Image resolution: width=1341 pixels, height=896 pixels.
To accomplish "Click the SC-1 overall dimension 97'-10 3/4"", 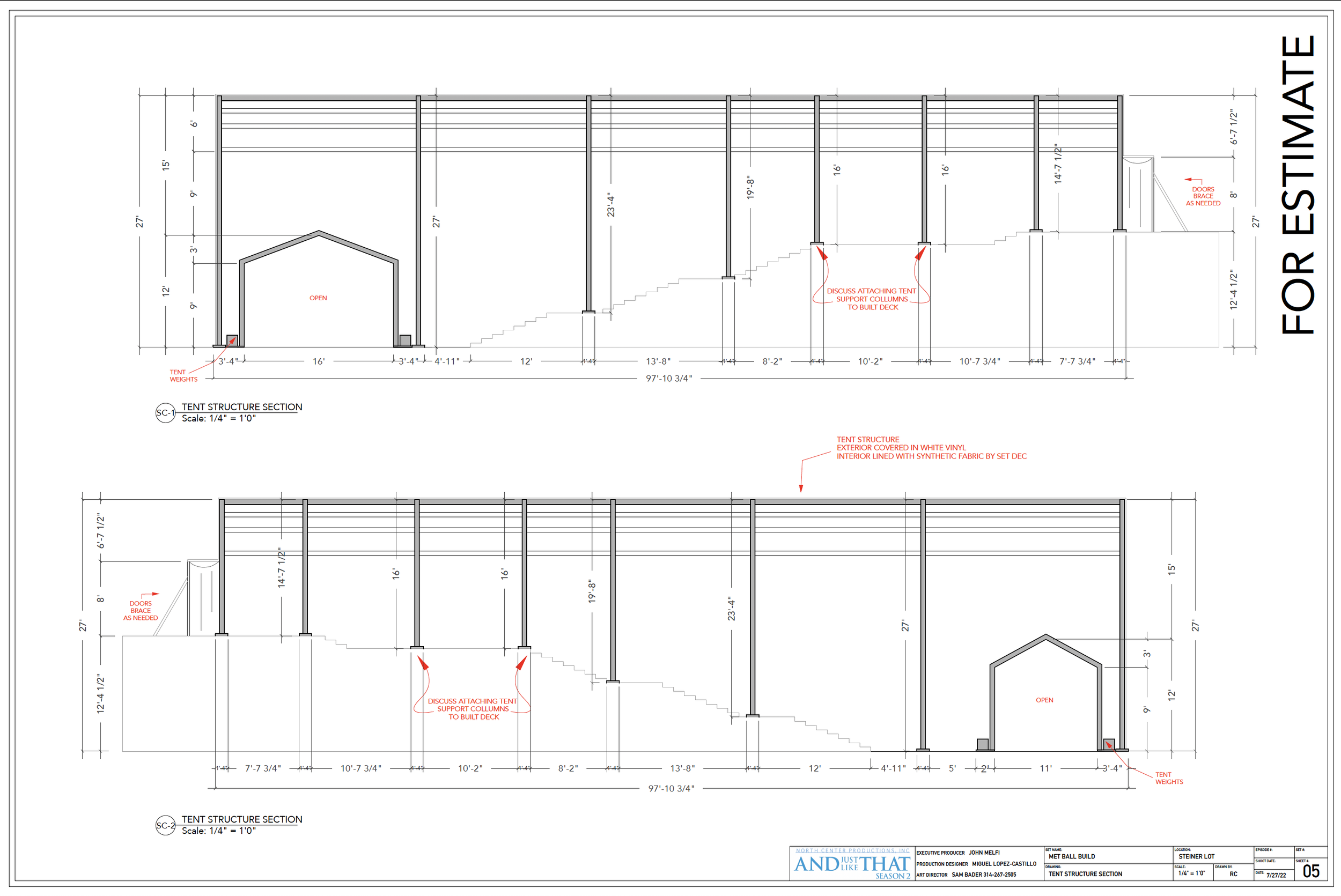I will (x=669, y=378).
